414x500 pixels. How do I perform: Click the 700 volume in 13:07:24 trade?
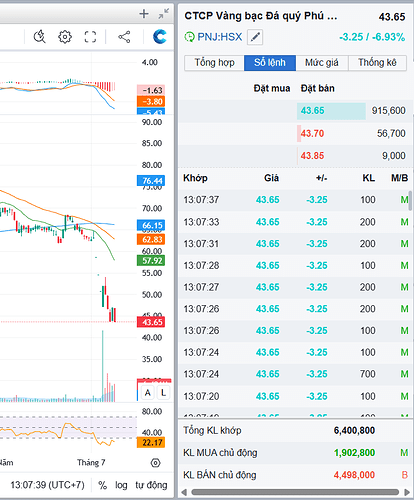(x=368, y=374)
